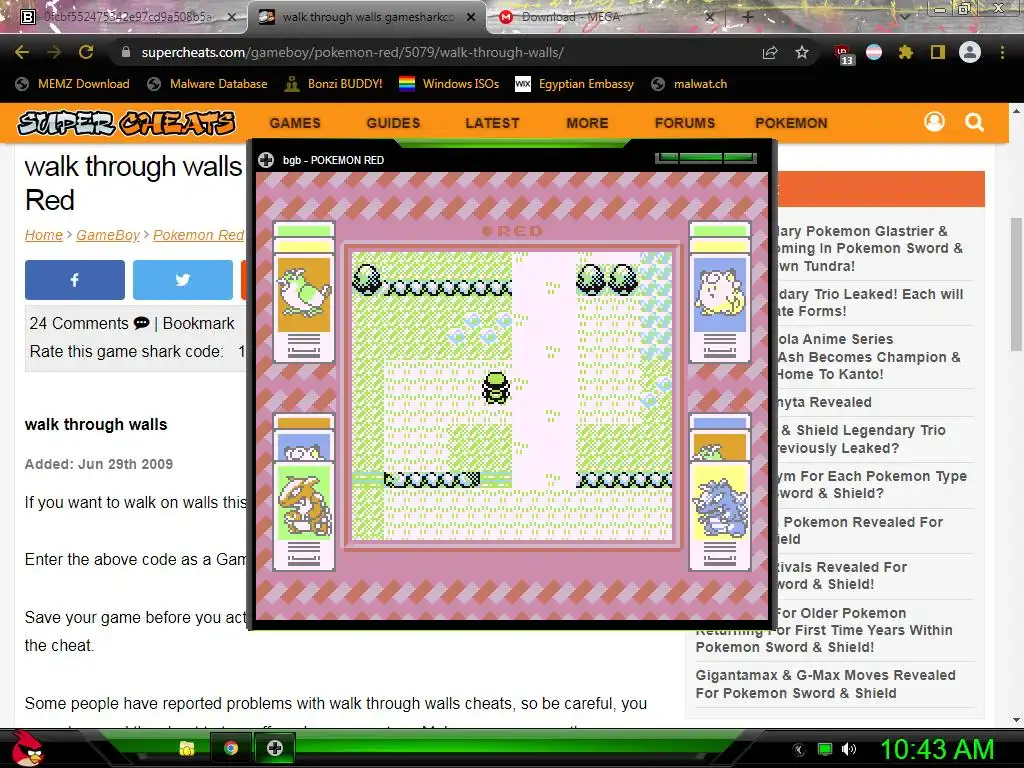Screen dimensions: 1024x768
Task: Click the volume speaker tray icon
Action: 849,749
